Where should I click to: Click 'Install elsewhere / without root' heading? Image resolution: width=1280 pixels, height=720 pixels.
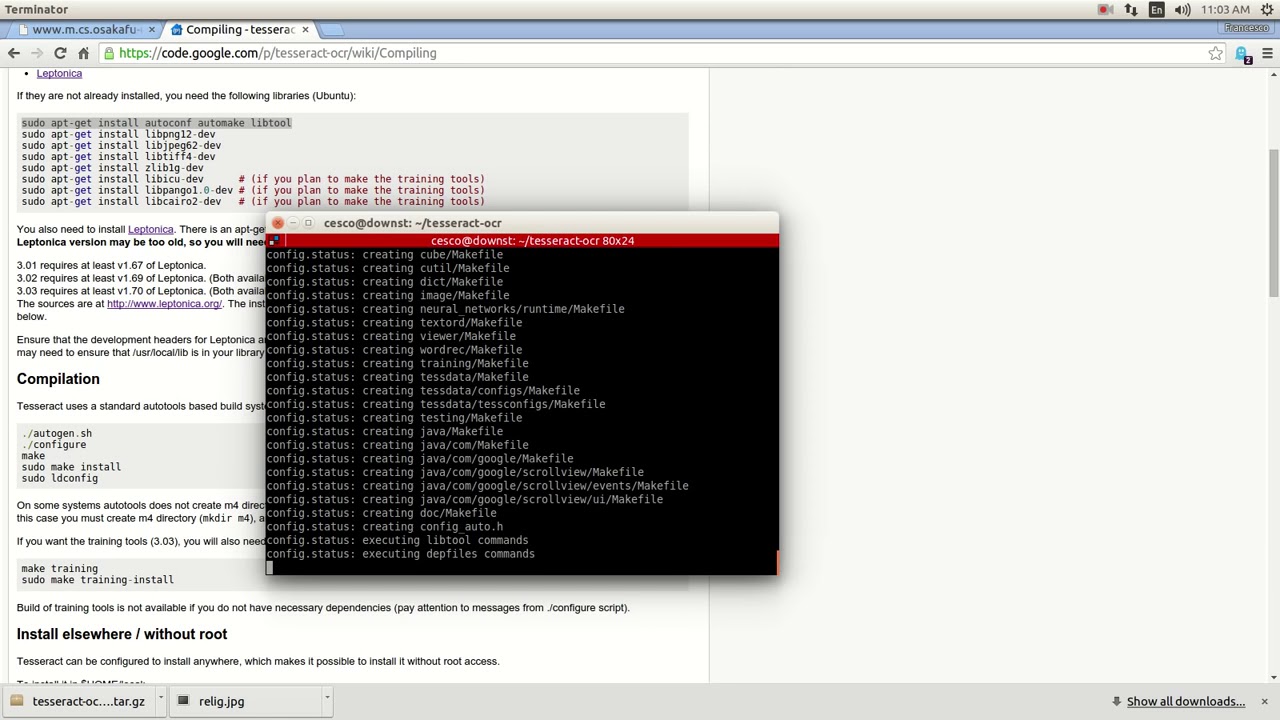click(122, 634)
